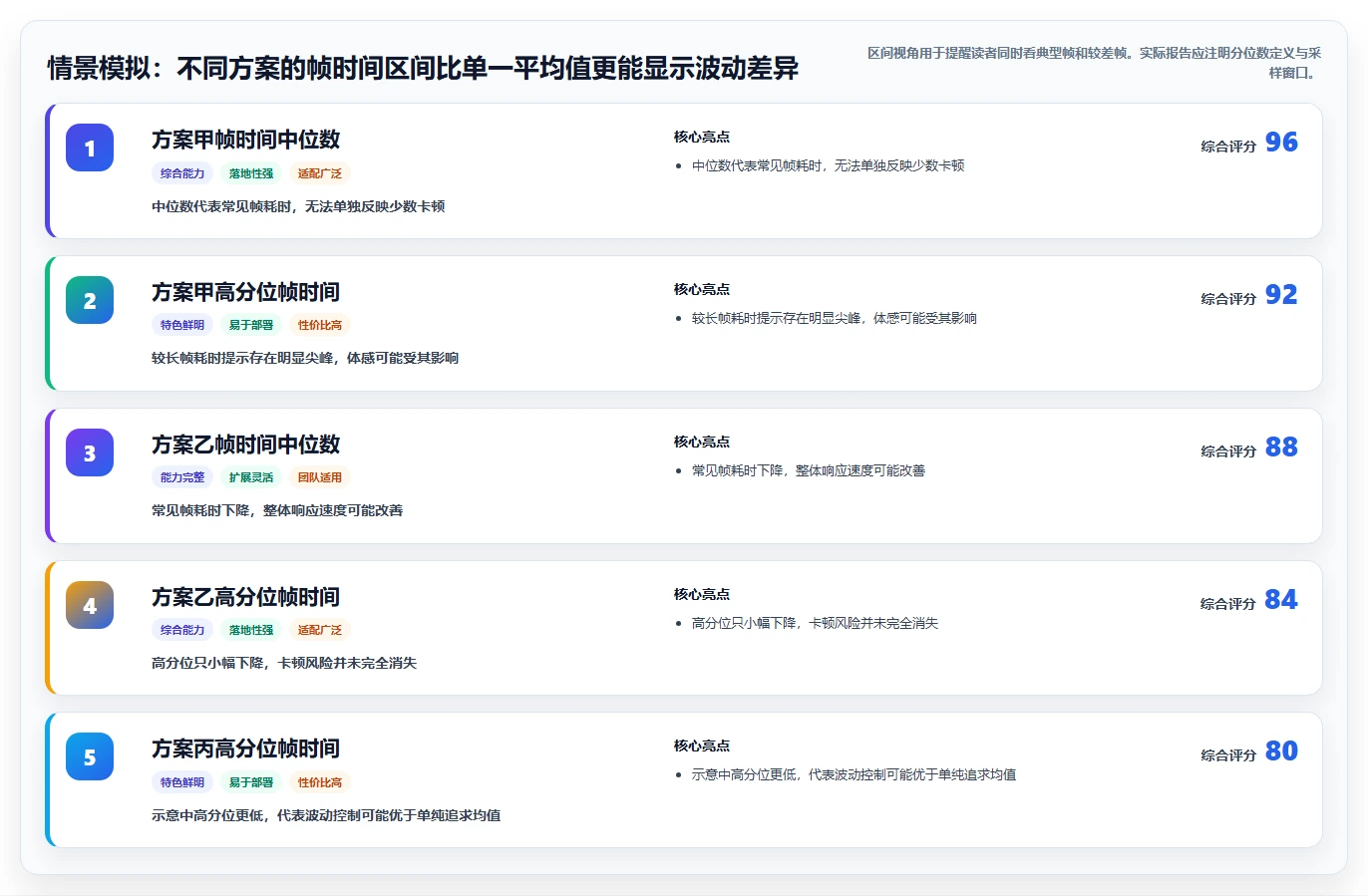Click 落地性强 tag in 方案甲帧时间中位数 card
Viewport: 1368px width, 896px height.
tap(251, 173)
